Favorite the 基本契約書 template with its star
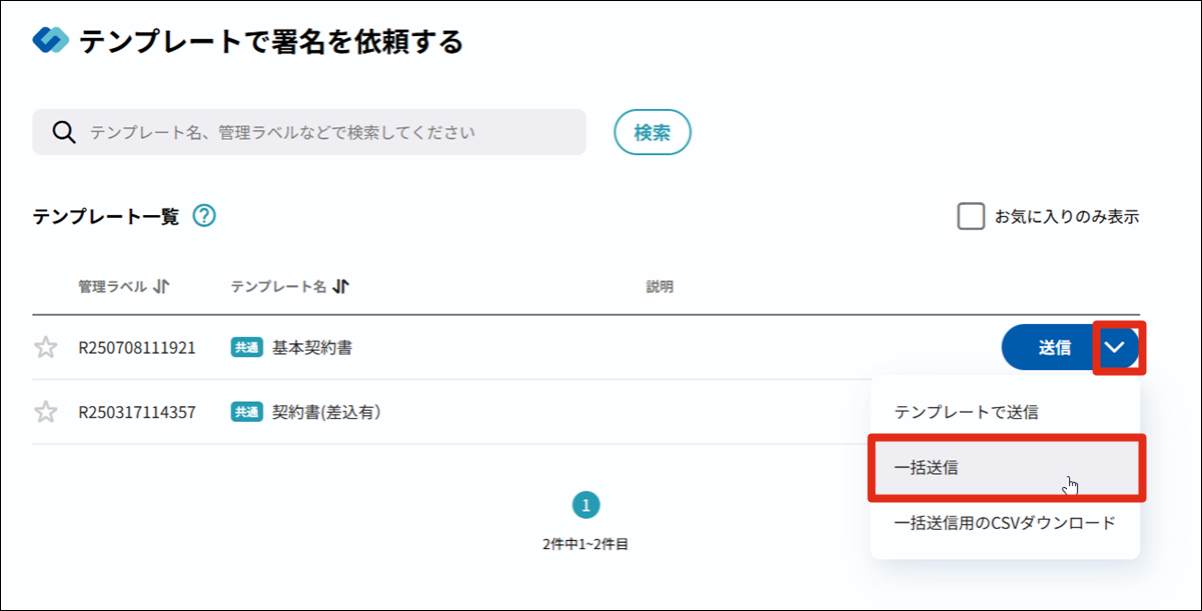The width and height of the screenshot is (1202, 611). (x=46, y=348)
